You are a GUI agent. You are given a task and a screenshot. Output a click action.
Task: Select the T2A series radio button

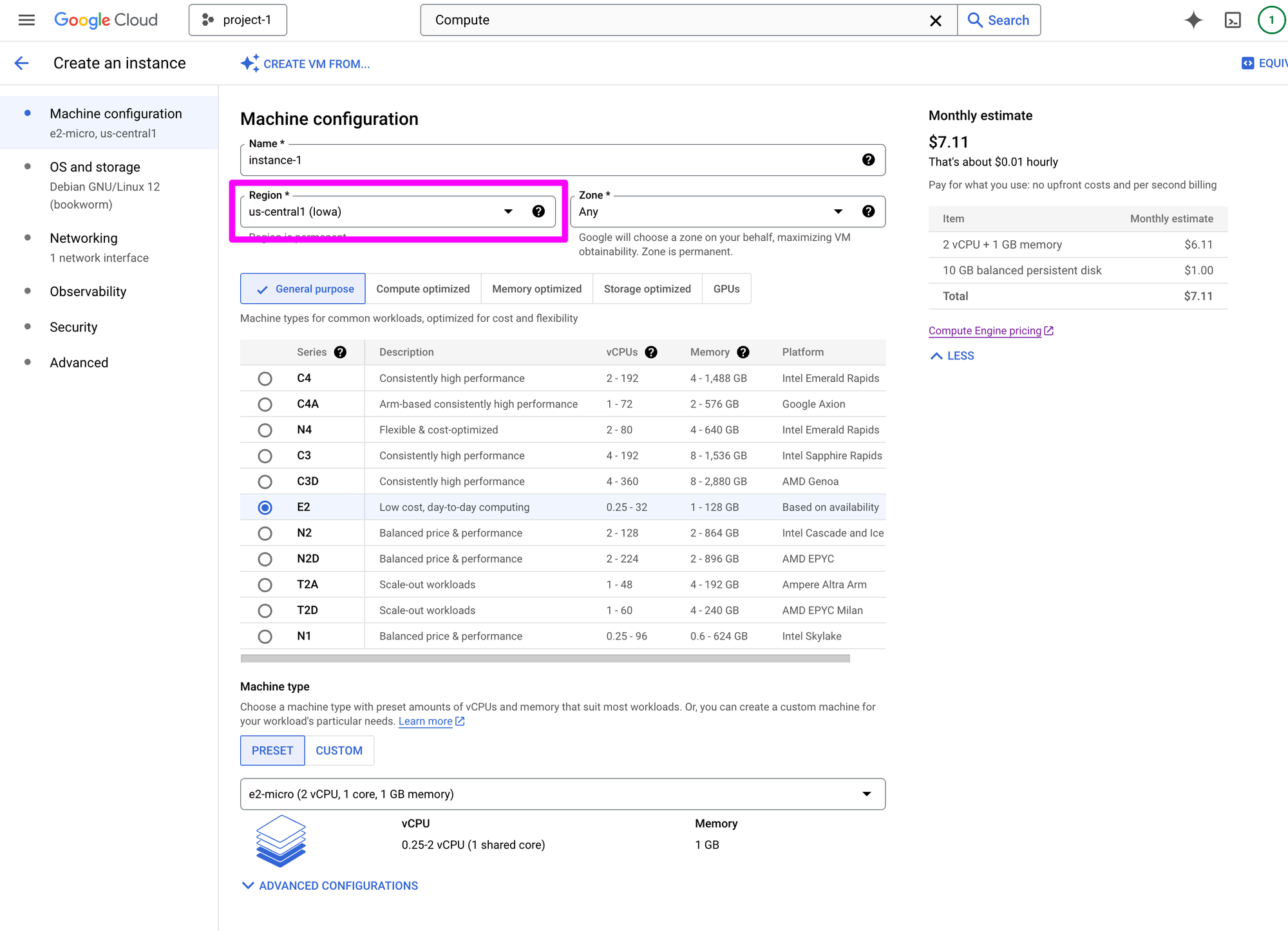[x=265, y=585]
